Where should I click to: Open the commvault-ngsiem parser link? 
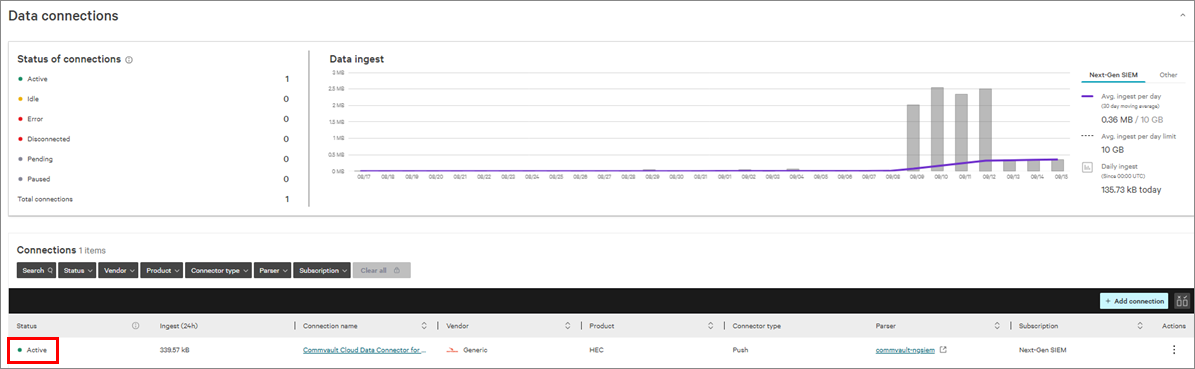tap(905, 350)
